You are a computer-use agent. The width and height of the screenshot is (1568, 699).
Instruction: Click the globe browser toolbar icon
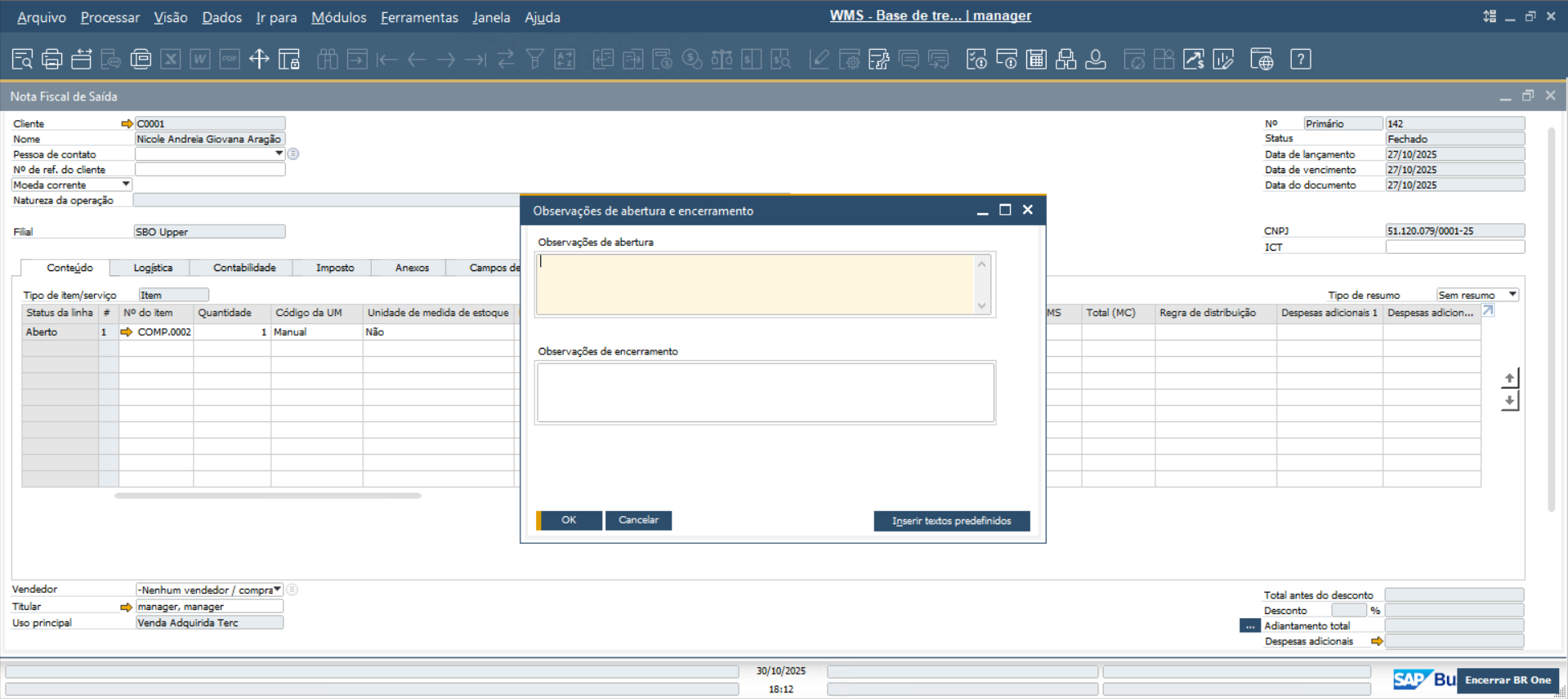1262,59
